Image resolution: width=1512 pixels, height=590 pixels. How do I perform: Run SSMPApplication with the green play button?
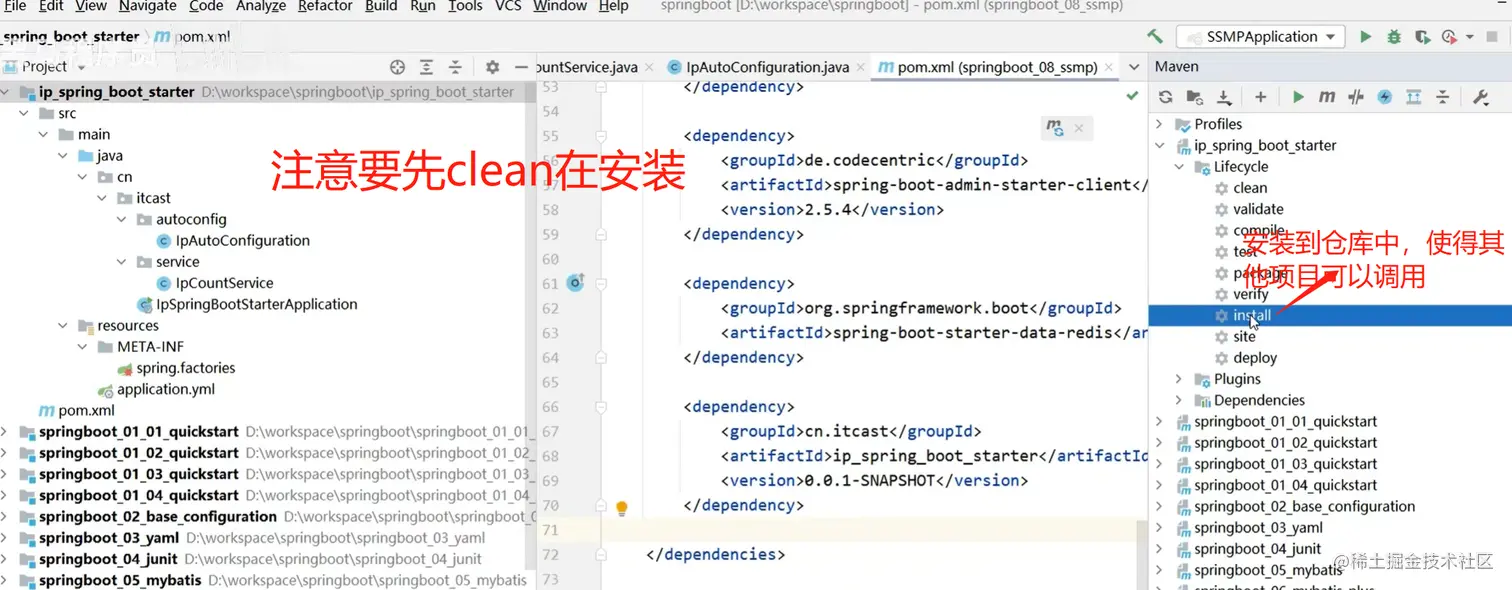[1365, 37]
